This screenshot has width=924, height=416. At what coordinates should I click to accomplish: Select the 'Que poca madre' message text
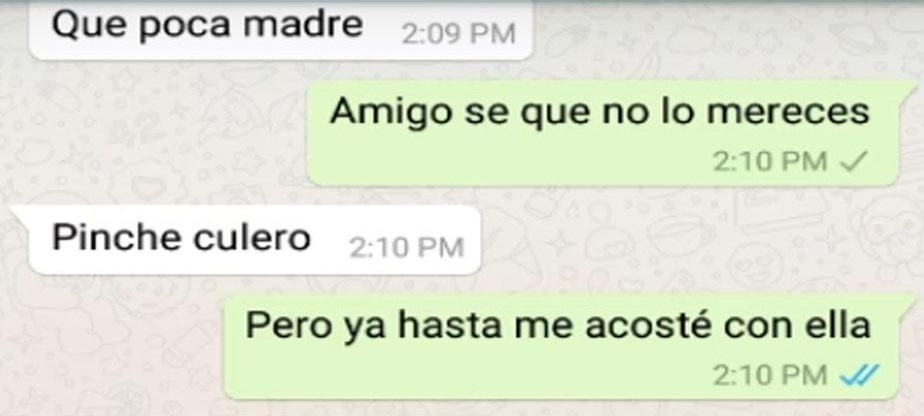coord(207,26)
